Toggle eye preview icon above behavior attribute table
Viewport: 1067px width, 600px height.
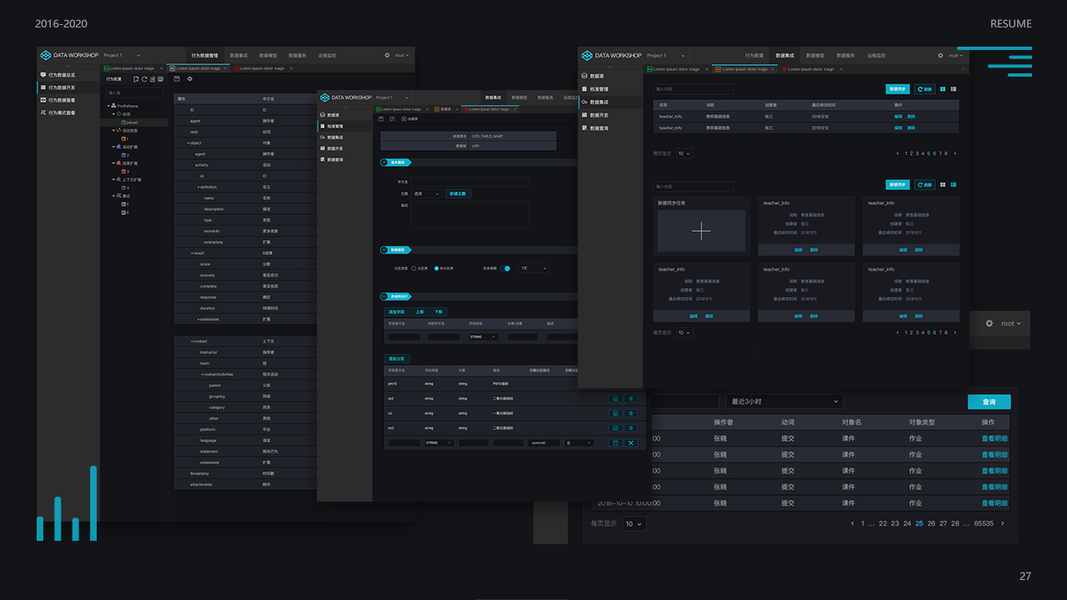[190, 79]
